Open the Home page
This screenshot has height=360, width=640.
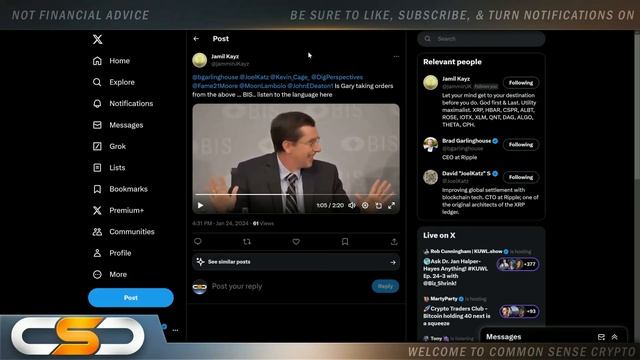[111, 61]
